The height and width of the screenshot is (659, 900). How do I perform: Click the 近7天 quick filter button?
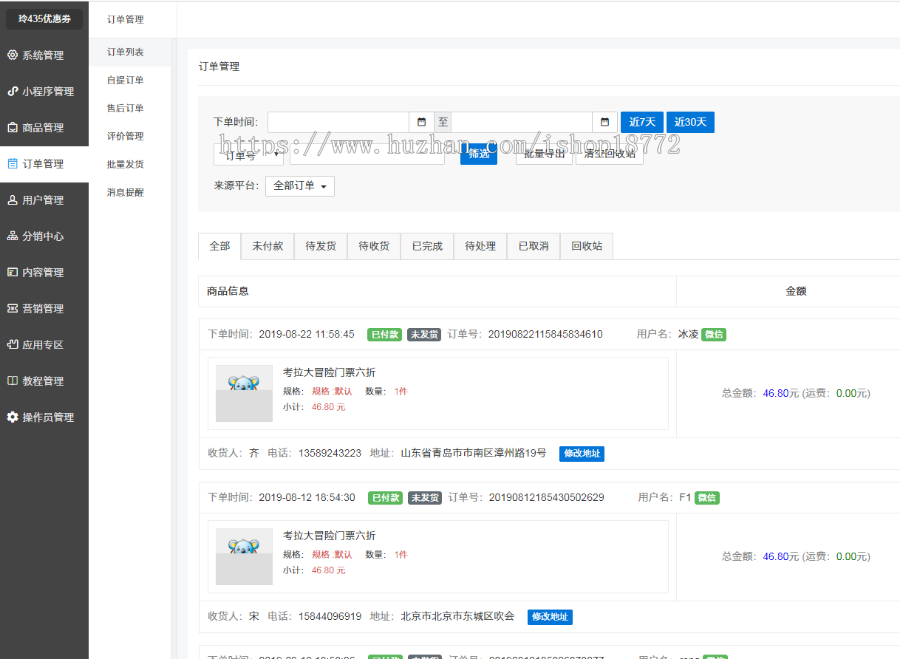642,121
